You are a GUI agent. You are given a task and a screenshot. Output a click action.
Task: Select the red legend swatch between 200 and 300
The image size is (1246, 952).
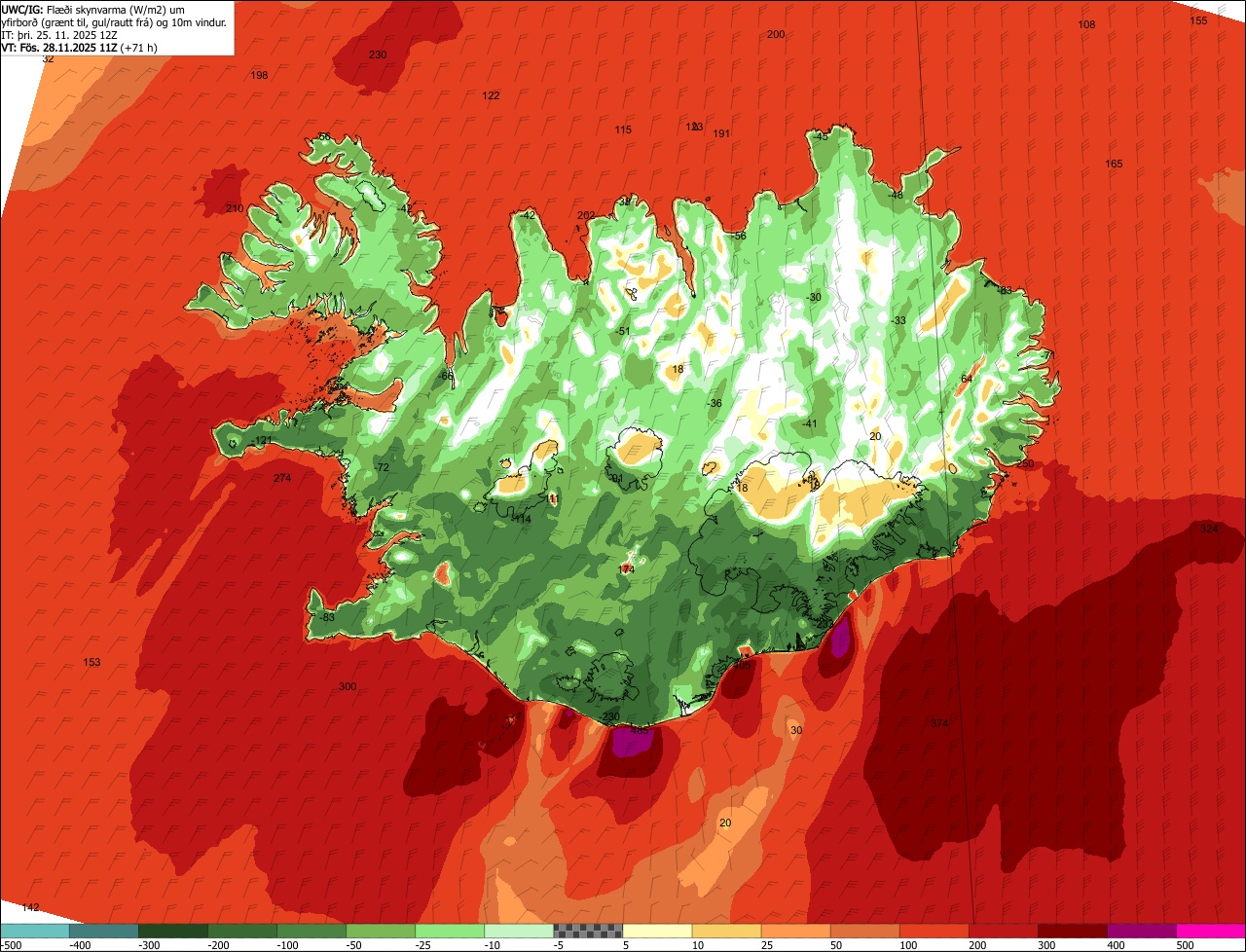[1003, 931]
